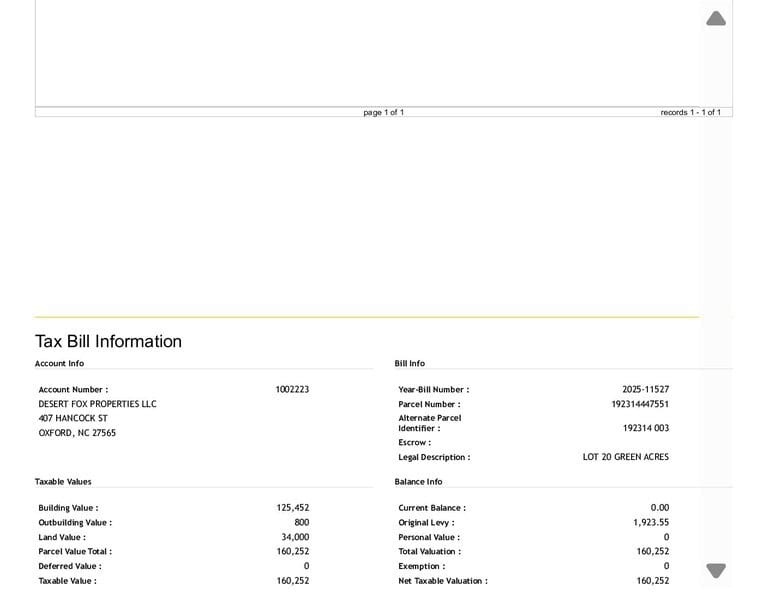This screenshot has height=593, width=768.
Task: Select the Bill Info section header
Action: click(409, 363)
